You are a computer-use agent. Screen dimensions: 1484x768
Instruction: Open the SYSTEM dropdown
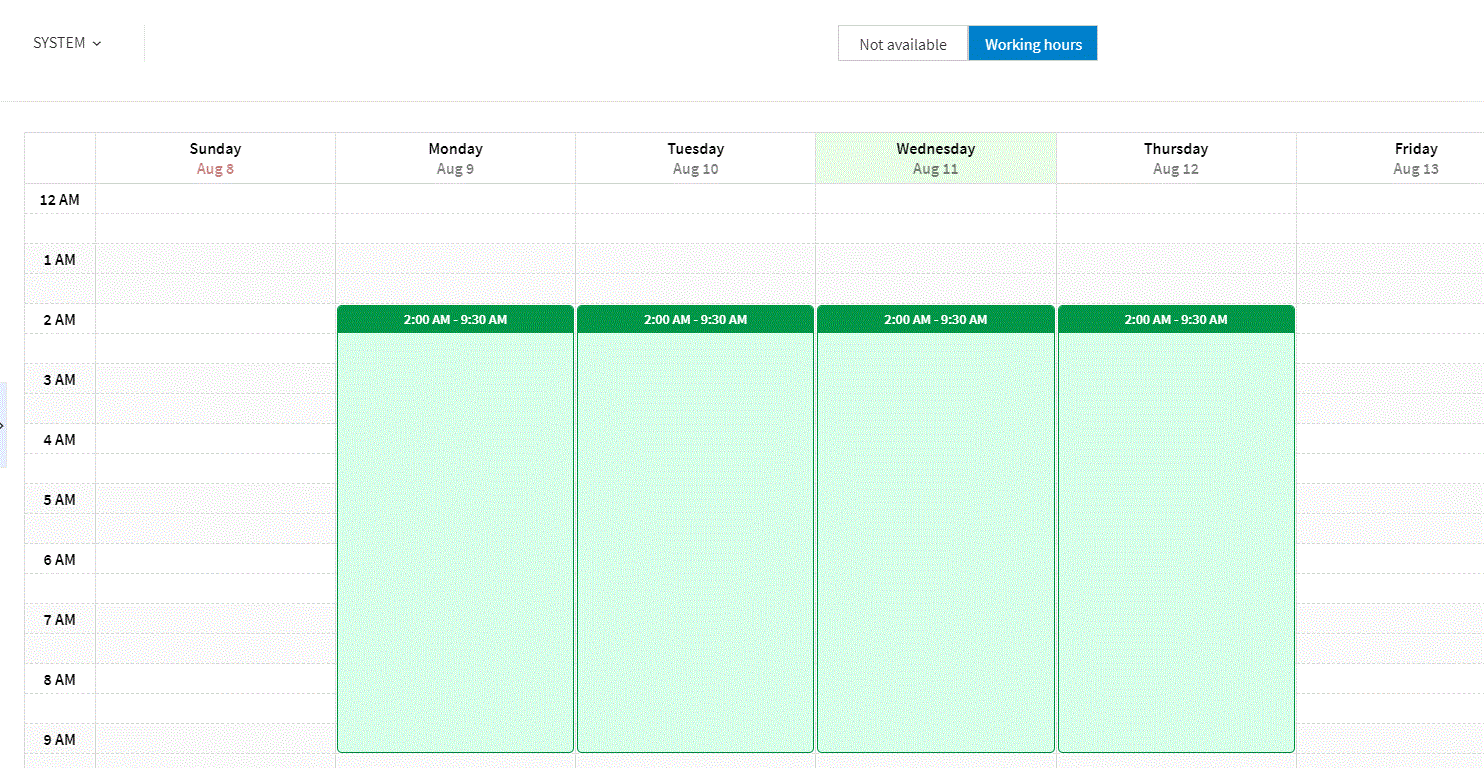[x=67, y=43]
